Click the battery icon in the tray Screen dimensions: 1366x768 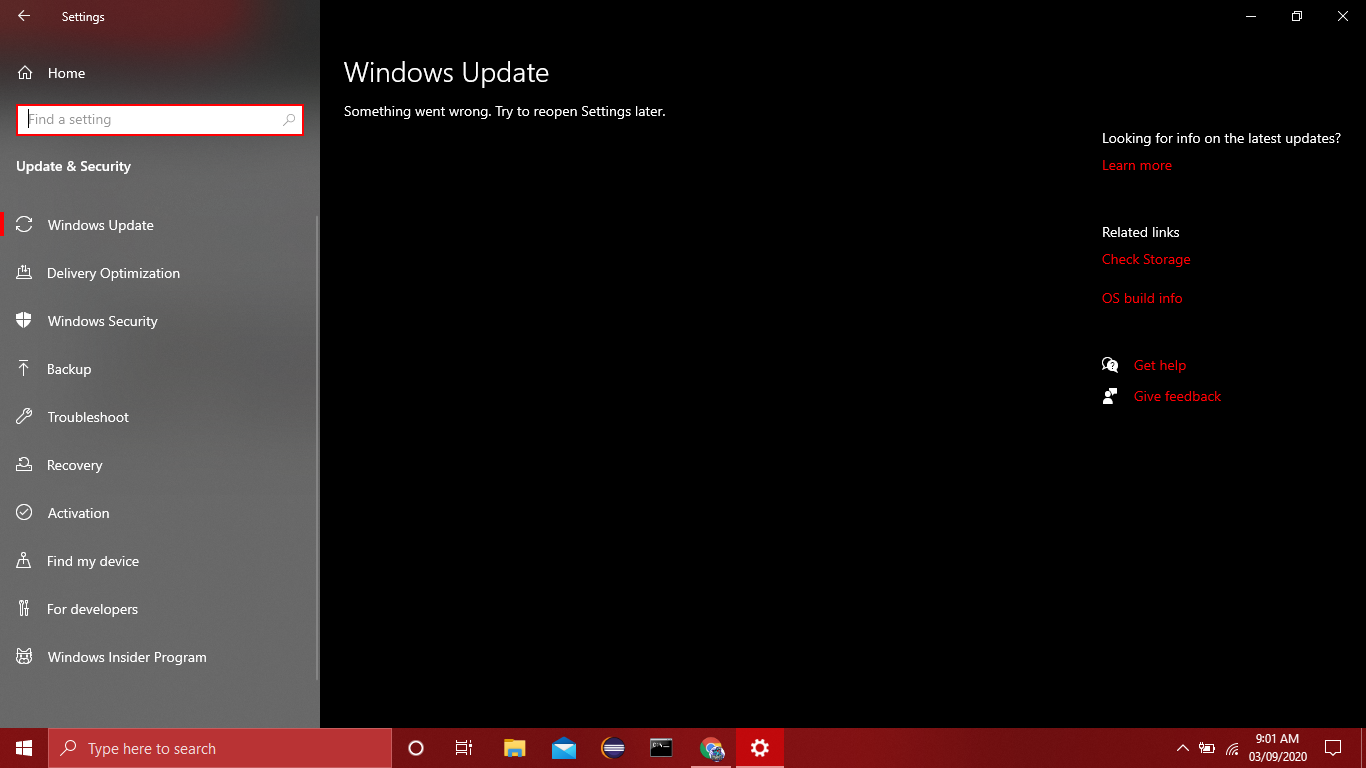[1207, 748]
